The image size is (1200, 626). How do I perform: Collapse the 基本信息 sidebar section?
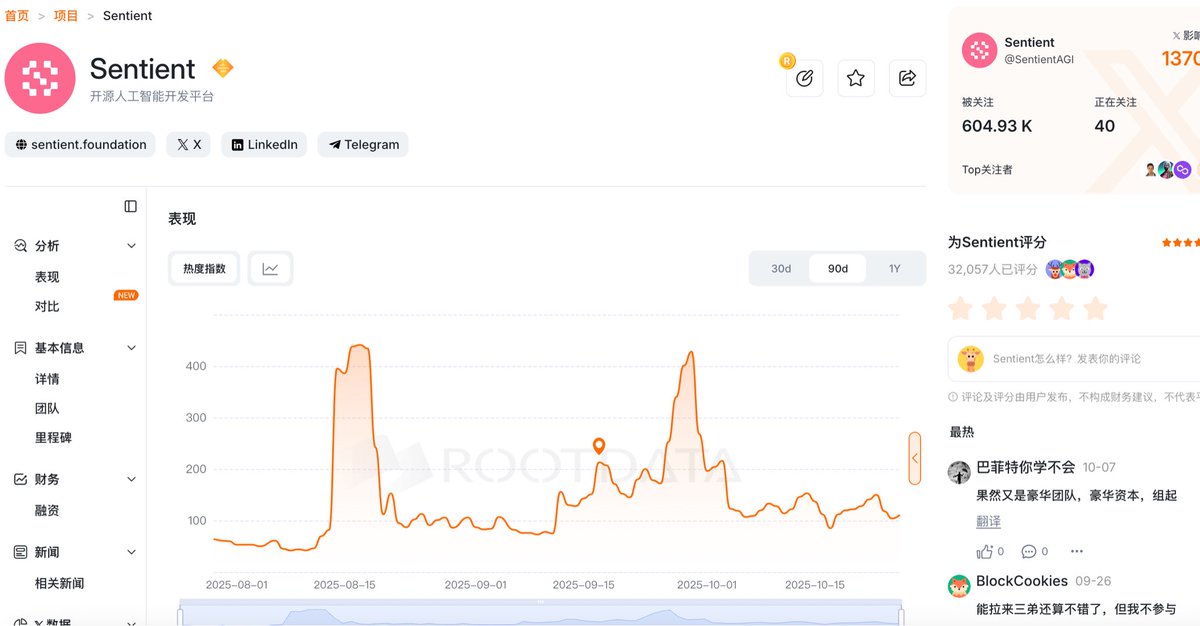pos(131,348)
